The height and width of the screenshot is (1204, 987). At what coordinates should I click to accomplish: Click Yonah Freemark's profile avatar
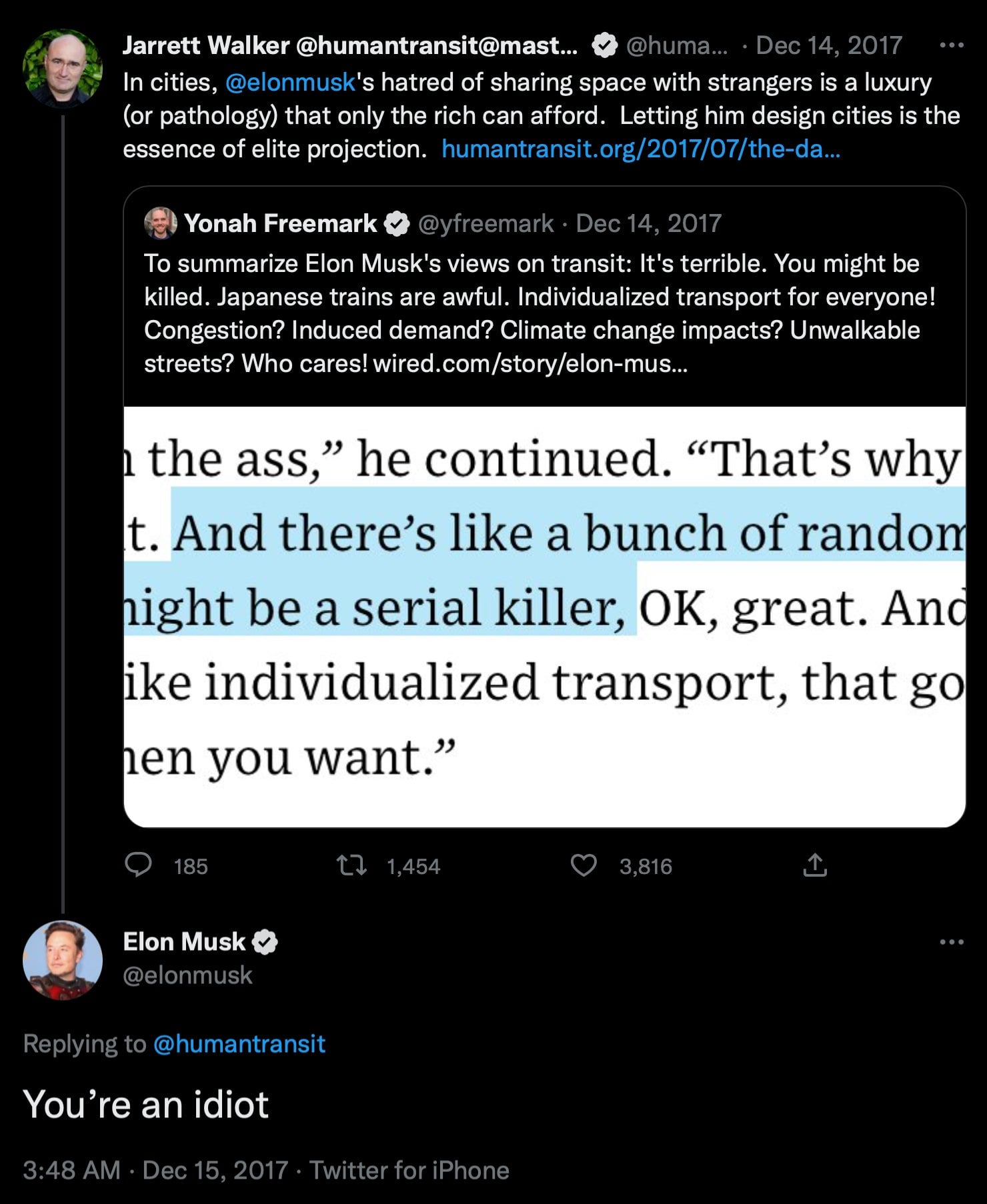tap(161, 223)
